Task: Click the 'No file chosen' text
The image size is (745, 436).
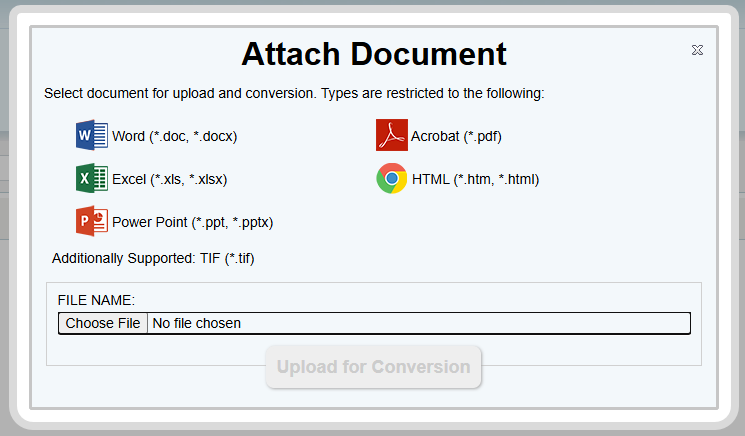Action: click(x=197, y=323)
